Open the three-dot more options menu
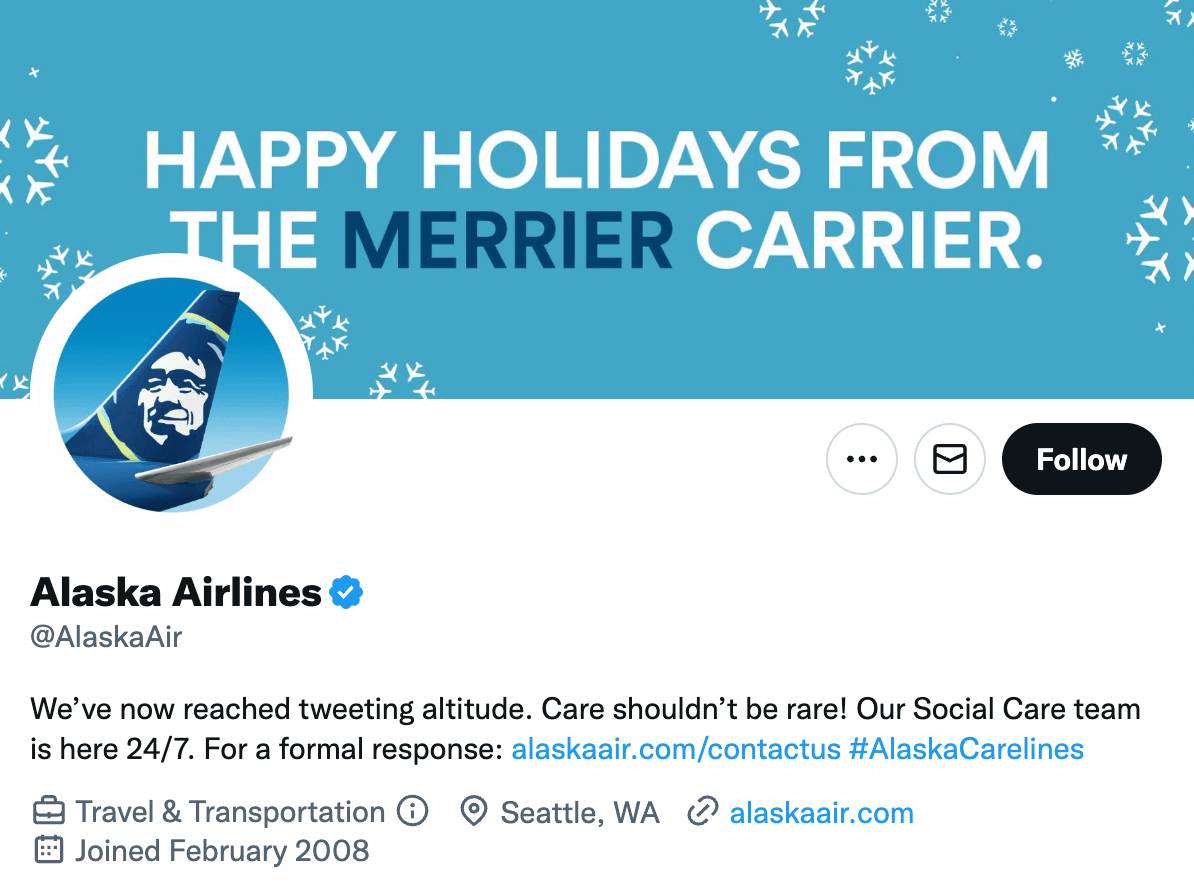 (x=861, y=459)
